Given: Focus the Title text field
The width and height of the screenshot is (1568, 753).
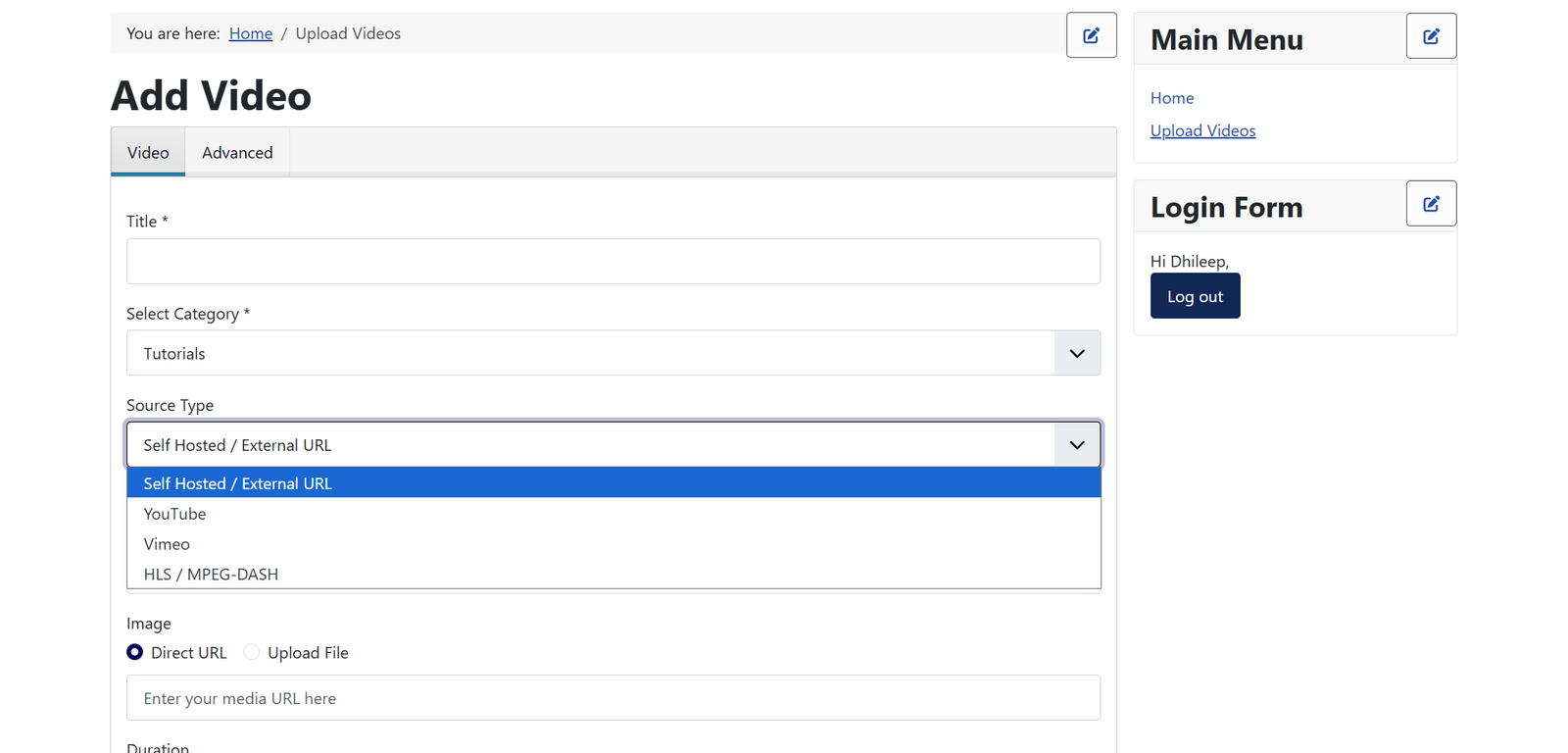Looking at the screenshot, I should coord(613,262).
